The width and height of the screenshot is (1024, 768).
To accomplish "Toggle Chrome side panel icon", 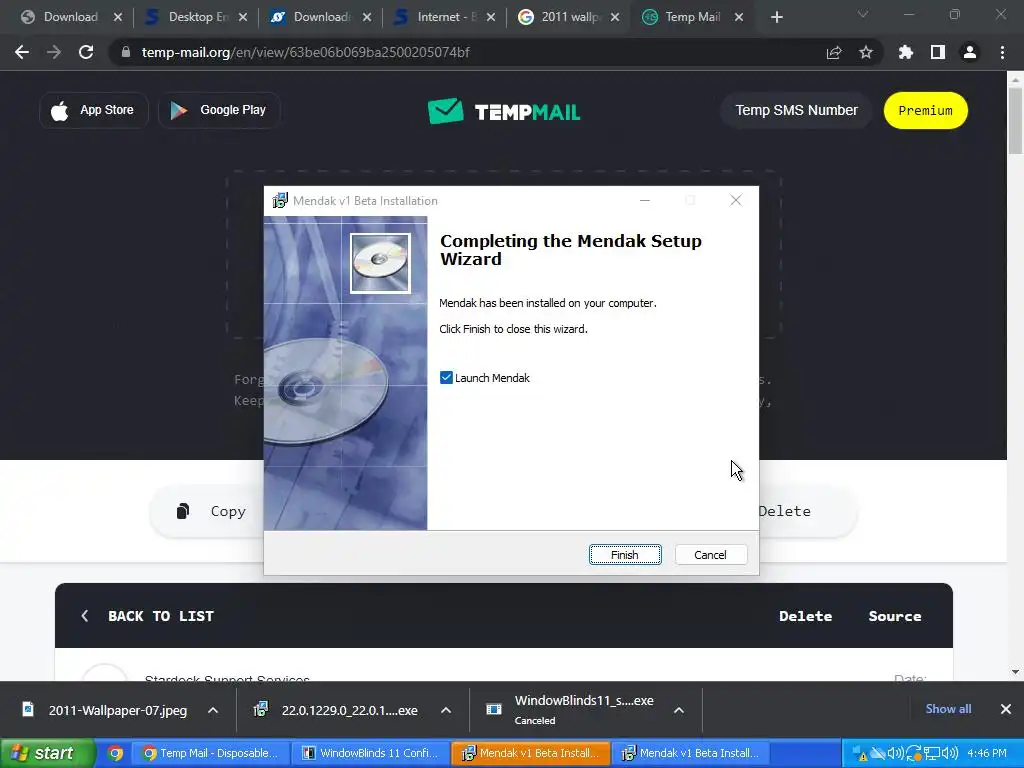I will [x=938, y=52].
